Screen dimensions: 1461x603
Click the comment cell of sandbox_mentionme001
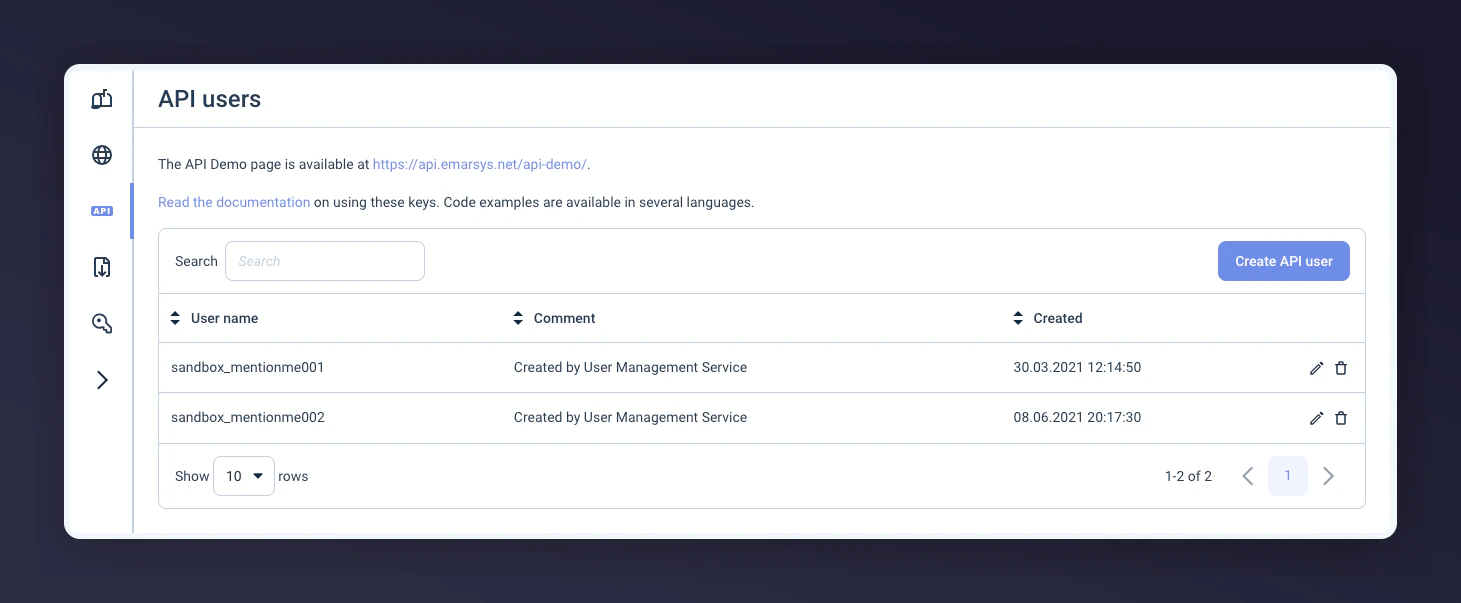[x=630, y=367]
